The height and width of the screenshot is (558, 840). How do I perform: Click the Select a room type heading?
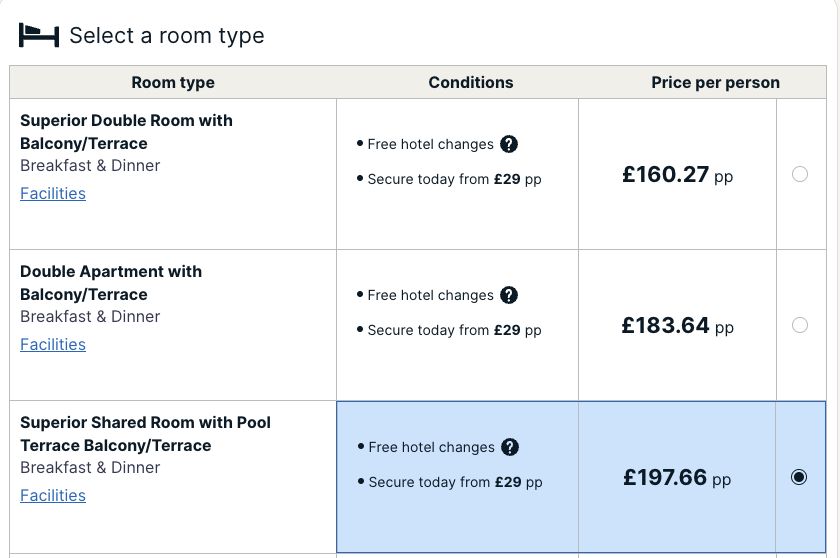coord(167,36)
